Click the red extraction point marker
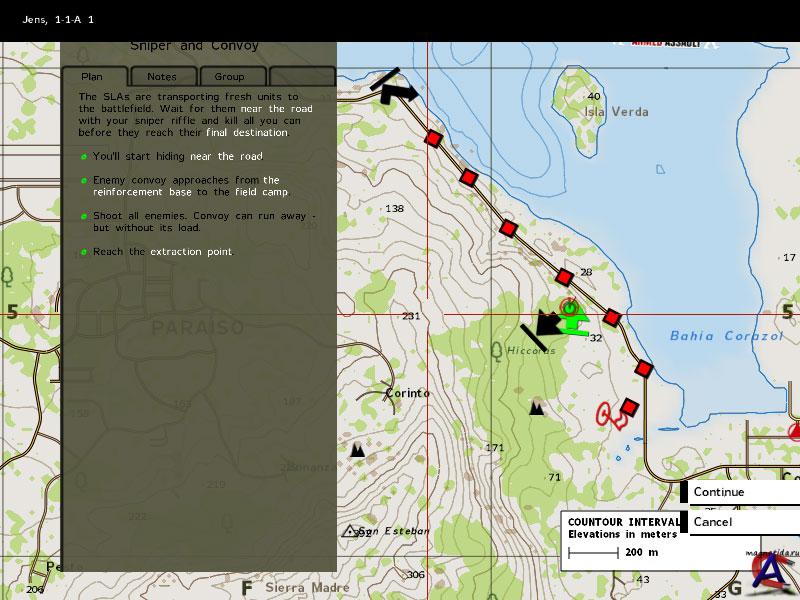800x600 pixels. pos(608,413)
